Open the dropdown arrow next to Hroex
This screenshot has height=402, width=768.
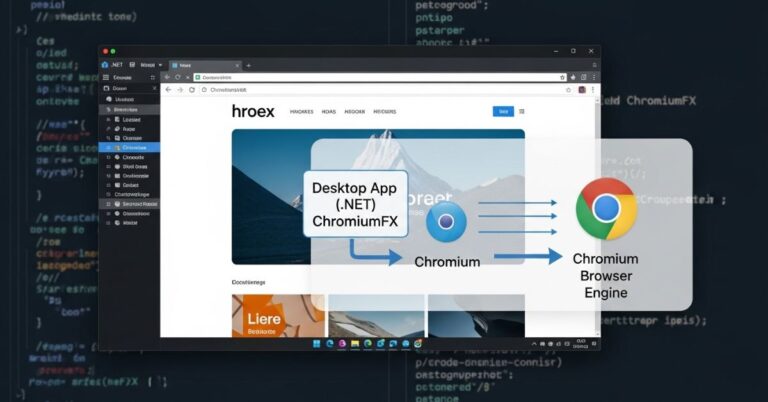(160, 65)
